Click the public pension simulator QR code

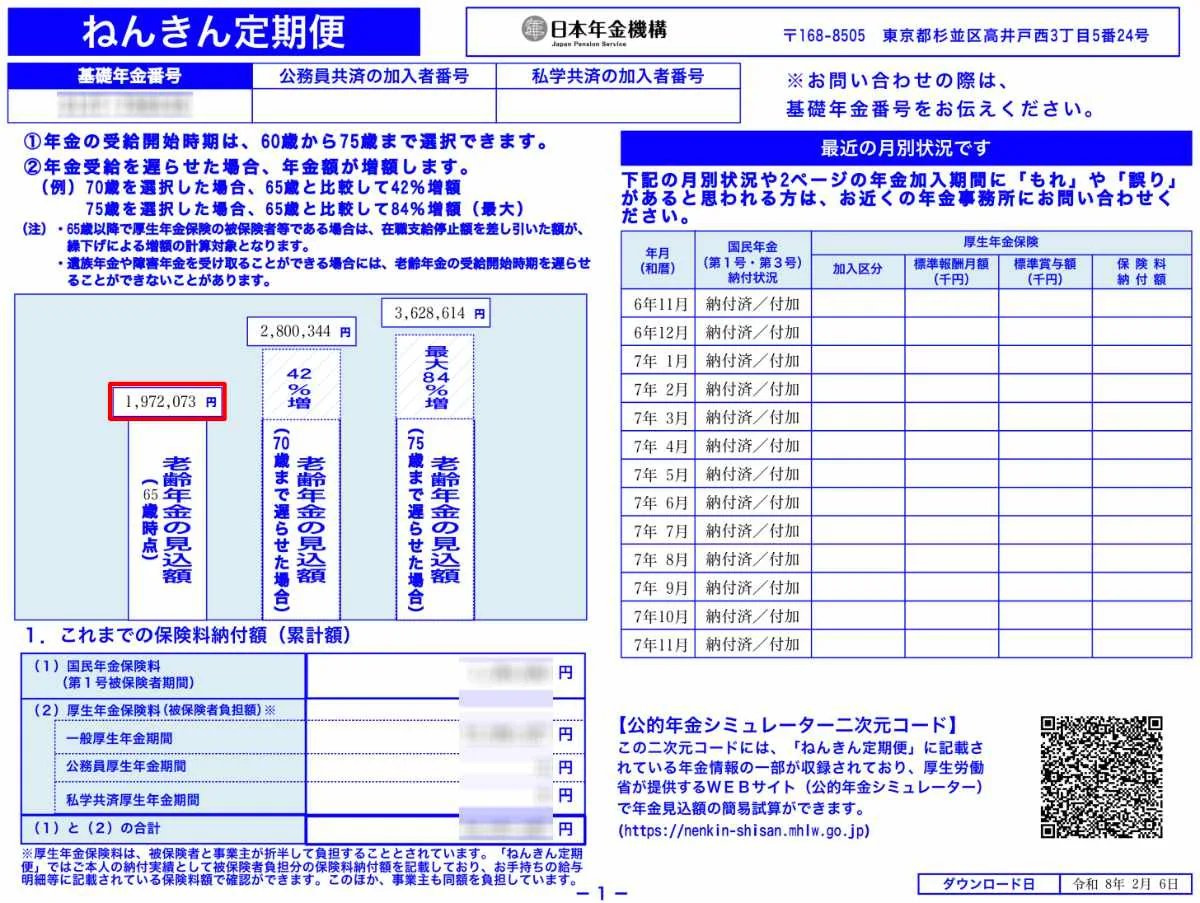1101,776
